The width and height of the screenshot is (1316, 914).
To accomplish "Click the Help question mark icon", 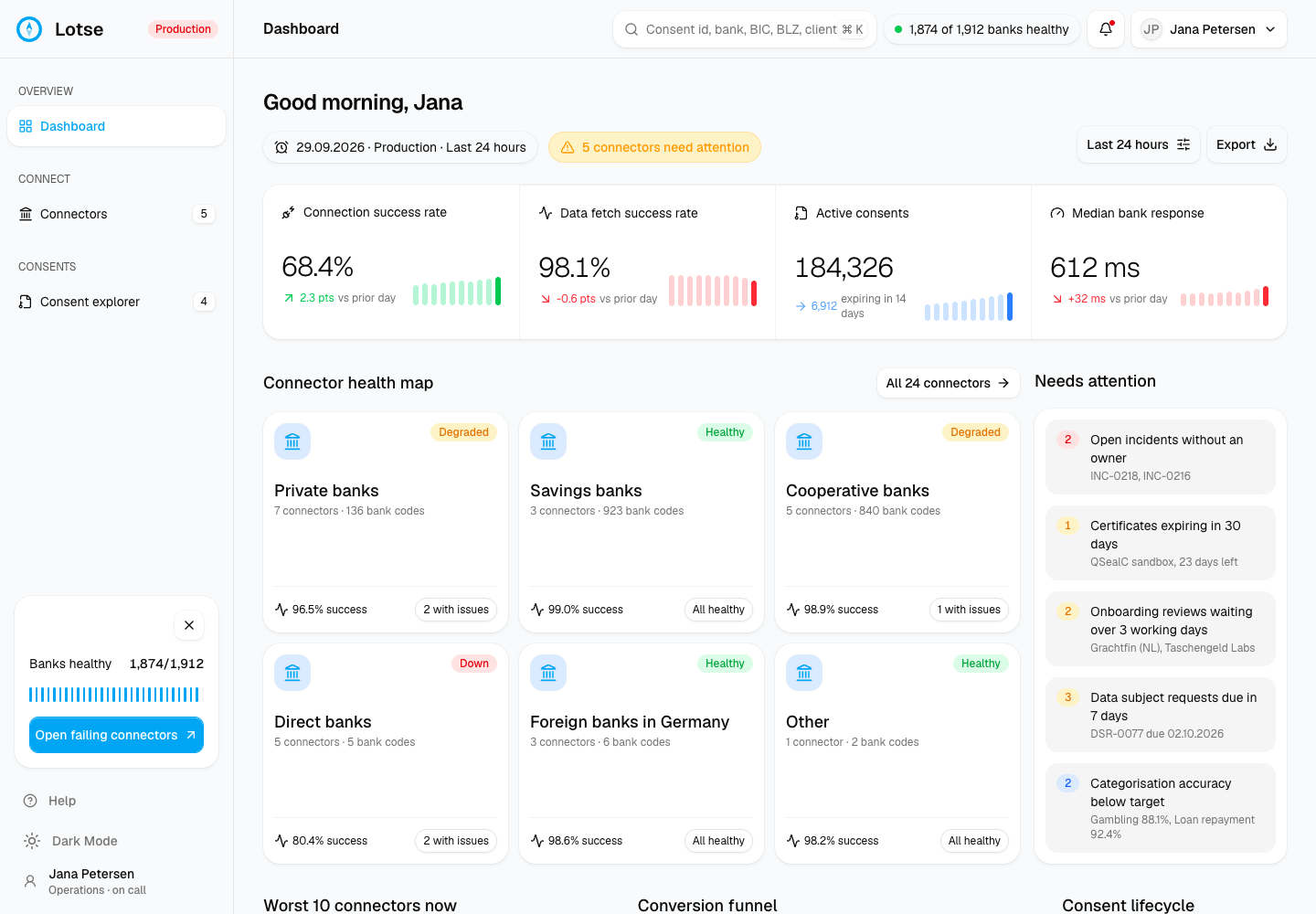I will pos(30,801).
